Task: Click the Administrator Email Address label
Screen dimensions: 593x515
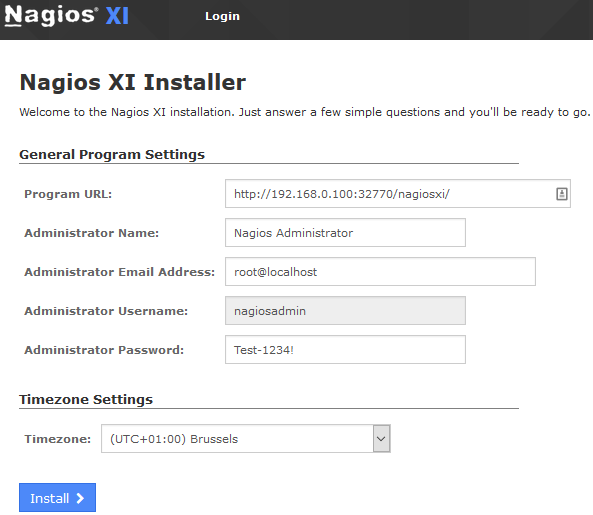Action: coord(120,272)
